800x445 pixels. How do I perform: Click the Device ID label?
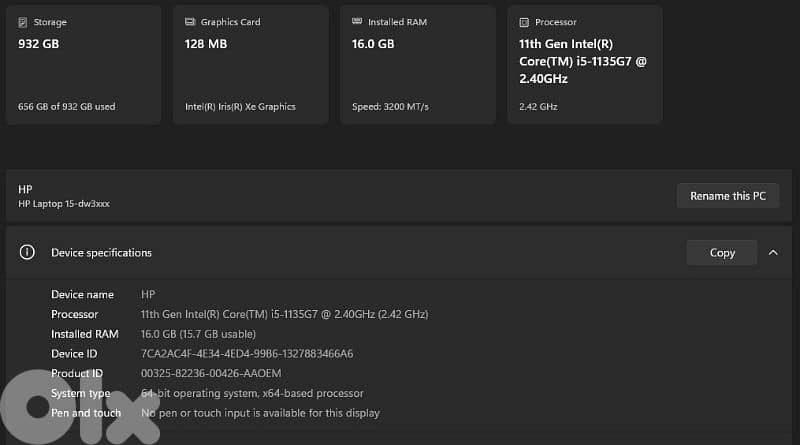[74, 354]
